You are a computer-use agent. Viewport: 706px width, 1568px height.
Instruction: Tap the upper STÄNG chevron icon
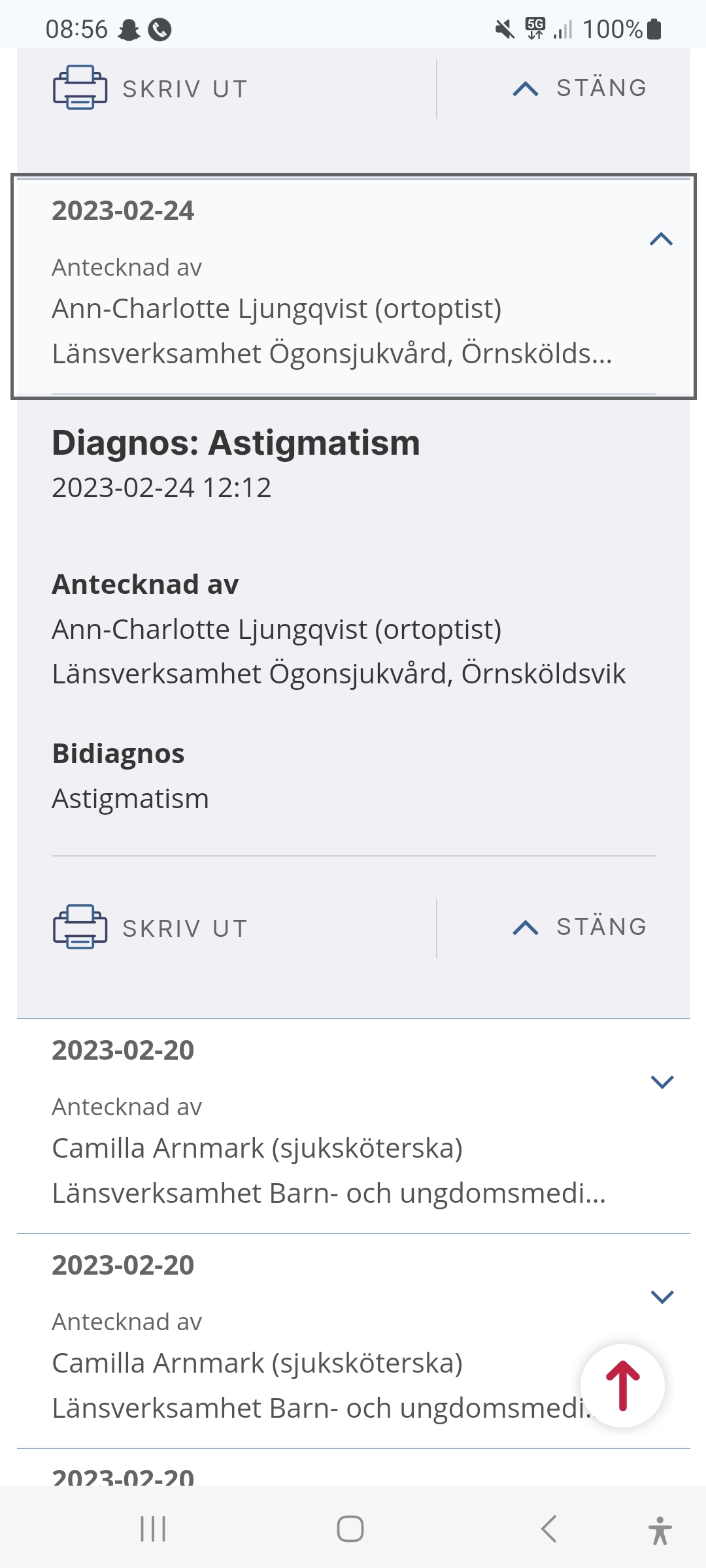tap(526, 88)
